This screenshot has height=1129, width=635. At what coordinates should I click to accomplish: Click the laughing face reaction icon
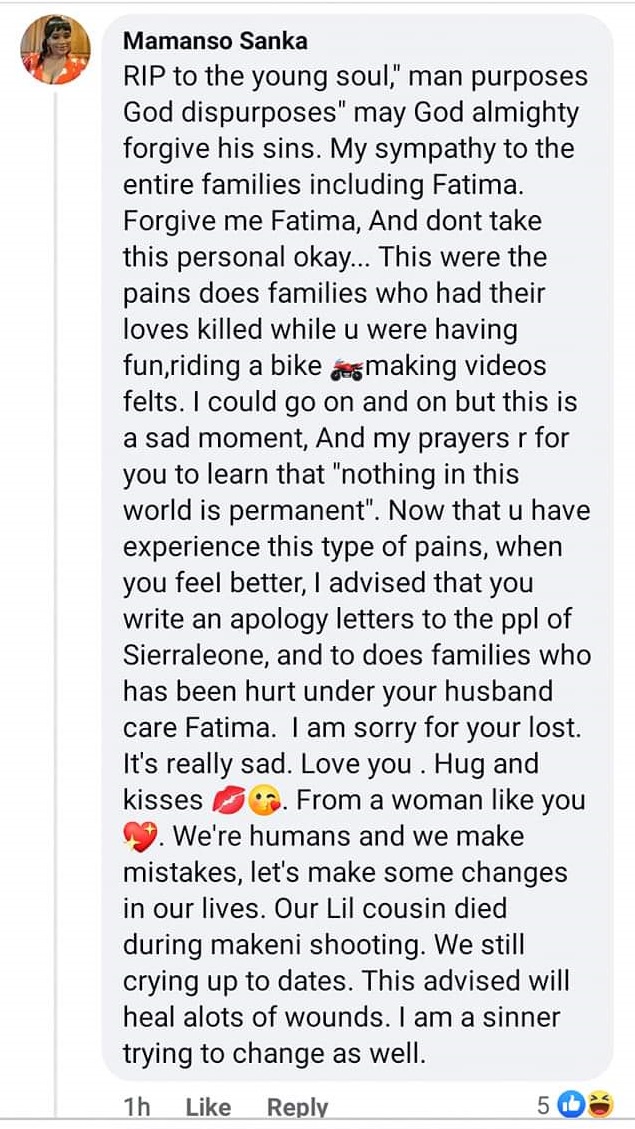click(x=600, y=1104)
